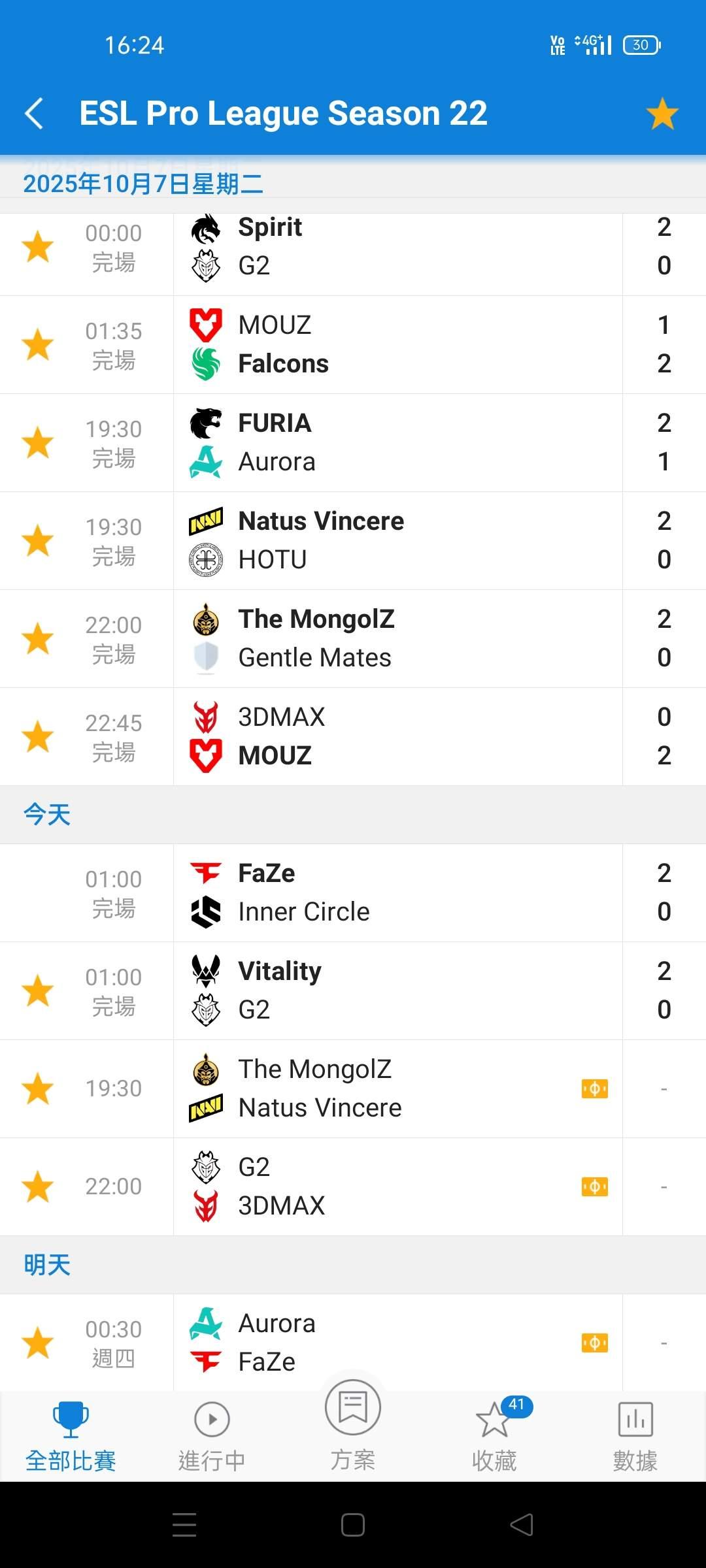Open Natus Vincere vs HOTU match
Image resolution: width=706 pixels, height=1568 pixels.
pyautogui.click(x=392, y=541)
